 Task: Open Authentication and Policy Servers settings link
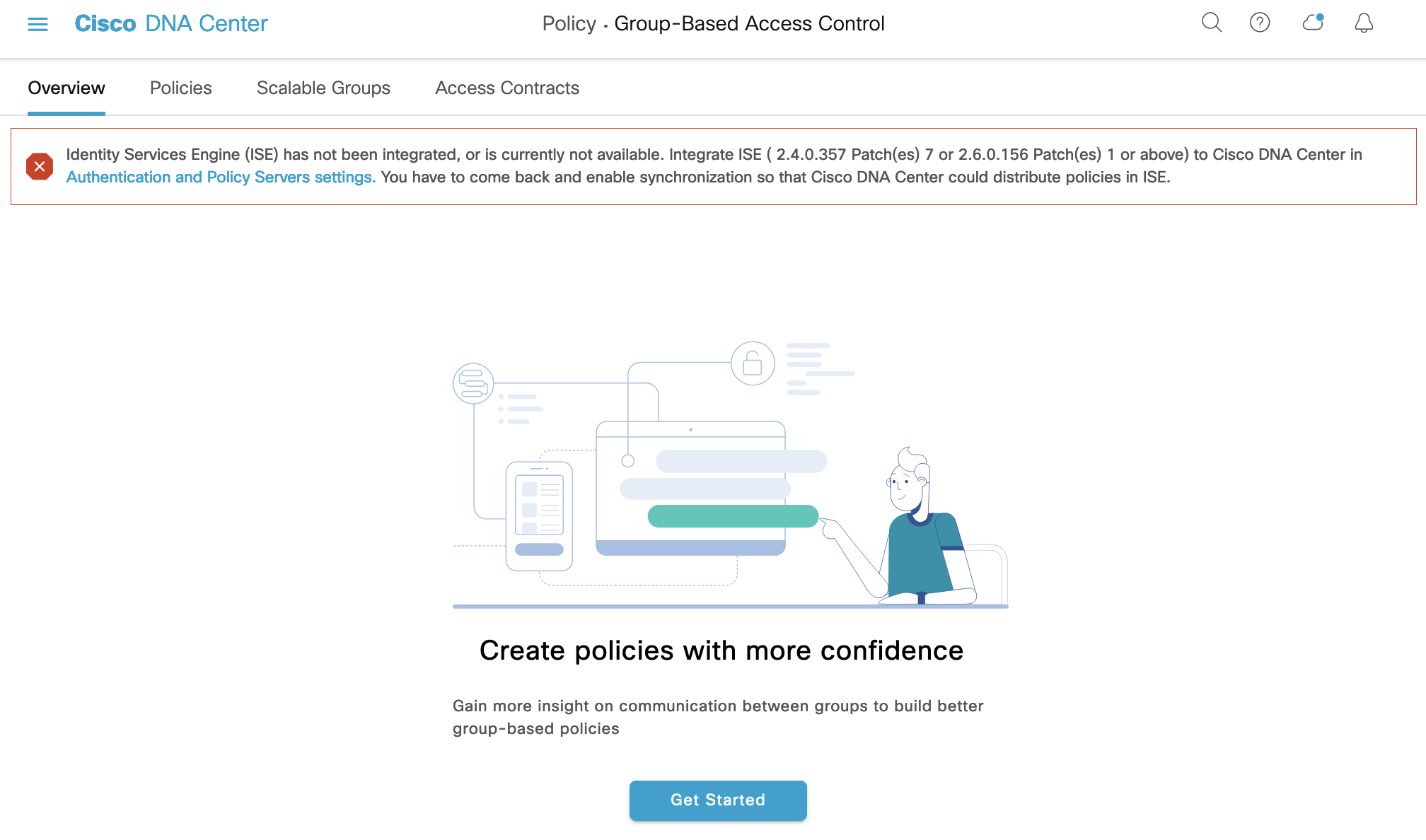(x=220, y=177)
